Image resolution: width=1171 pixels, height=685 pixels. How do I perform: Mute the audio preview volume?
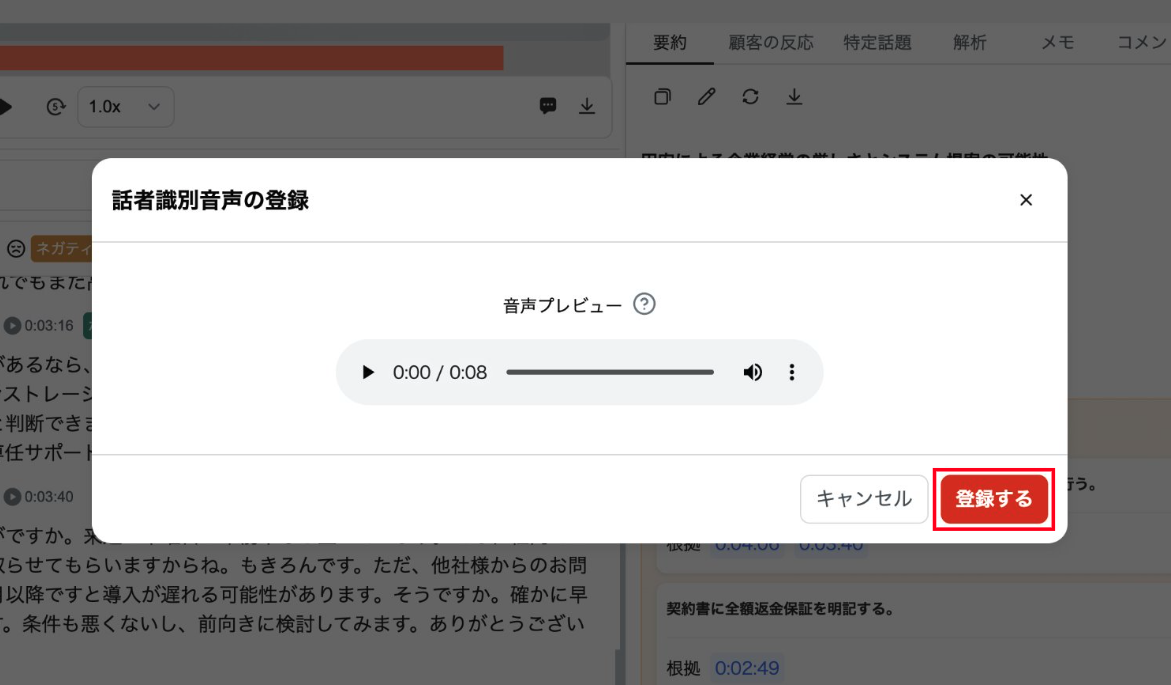click(752, 373)
